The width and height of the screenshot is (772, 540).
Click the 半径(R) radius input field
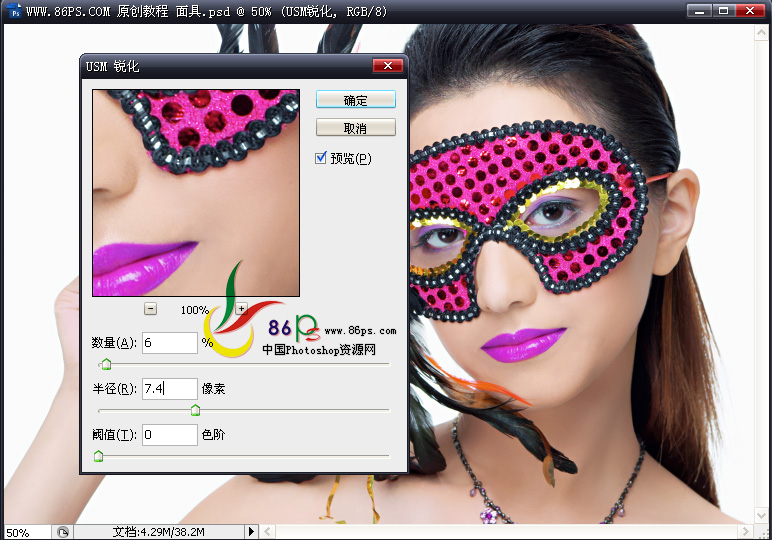point(170,389)
